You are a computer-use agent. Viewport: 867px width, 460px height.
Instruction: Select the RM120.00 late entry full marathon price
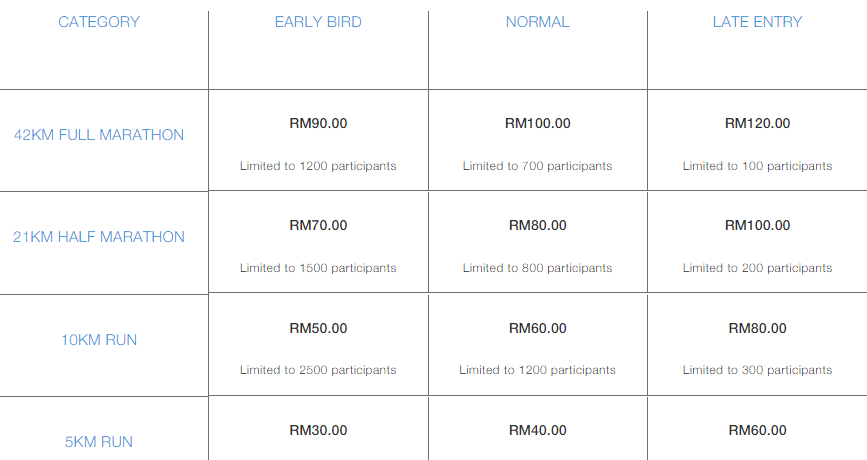pyautogui.click(x=758, y=123)
